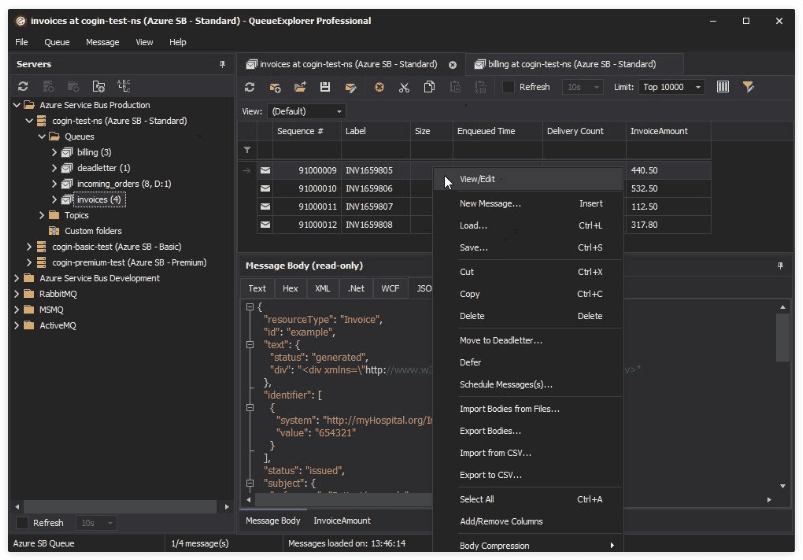Image resolution: width=803 pixels, height=560 pixels.
Task: Enable the Refresh checkbox under Servers panel
Action: click(22, 523)
